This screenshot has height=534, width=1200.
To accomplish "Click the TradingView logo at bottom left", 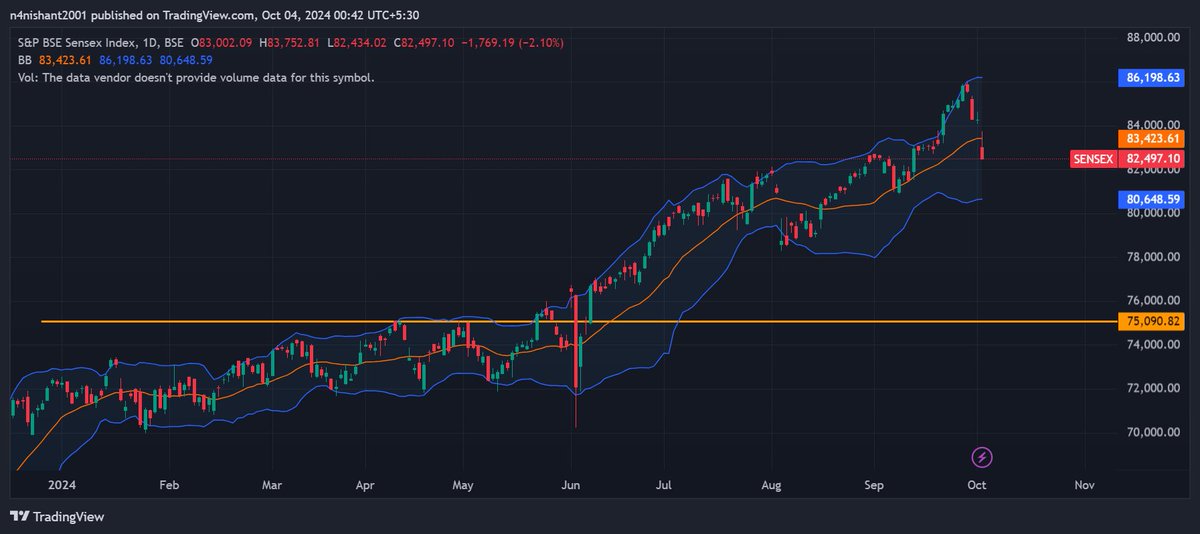I will 57,516.
